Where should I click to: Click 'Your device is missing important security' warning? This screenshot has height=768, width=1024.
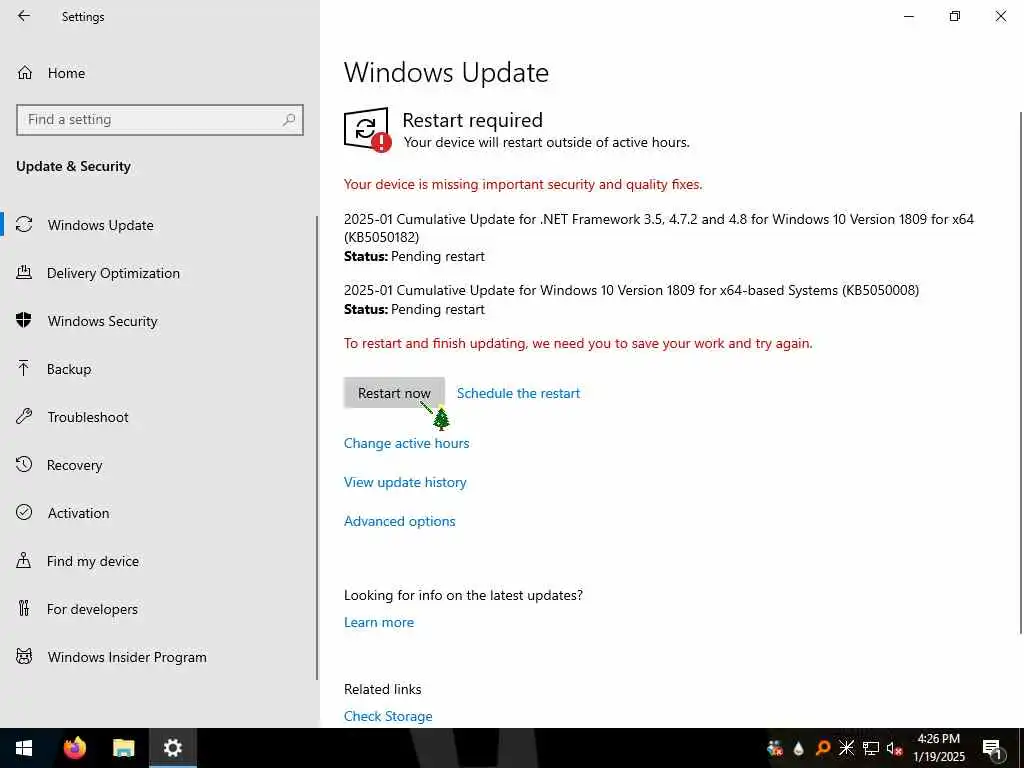pos(523,185)
